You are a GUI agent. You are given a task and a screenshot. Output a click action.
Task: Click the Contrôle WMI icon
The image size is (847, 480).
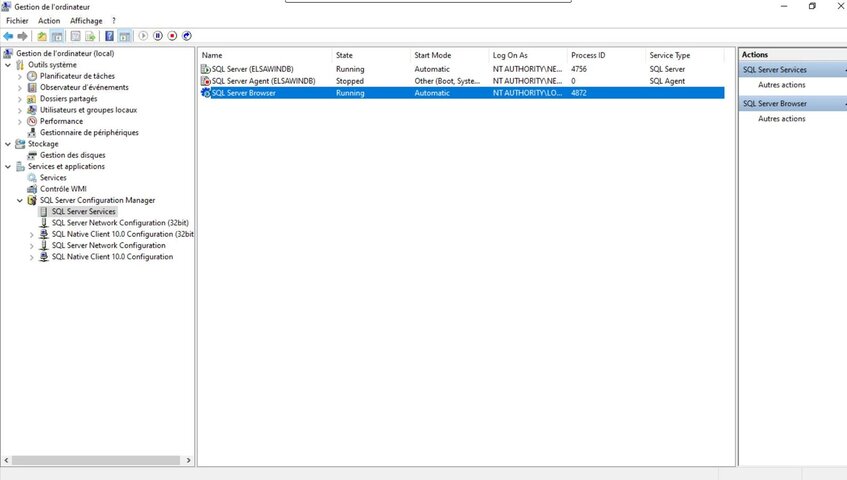click(x=32, y=189)
